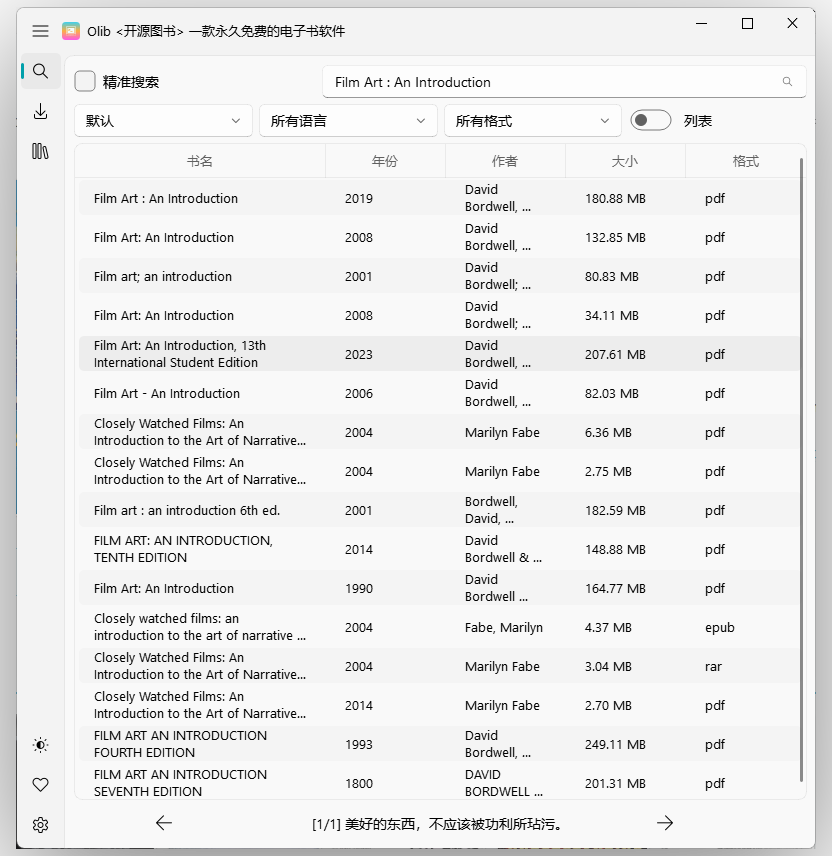
Task: Open the 所有格式 format dropdown
Action: coord(533,121)
